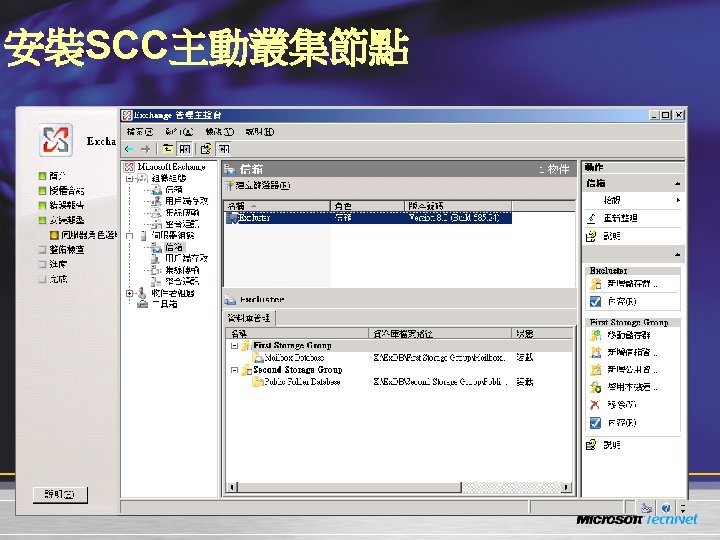The height and width of the screenshot is (540, 720).
Task: Sort servers by the 名稱 name column header
Action: (277, 206)
